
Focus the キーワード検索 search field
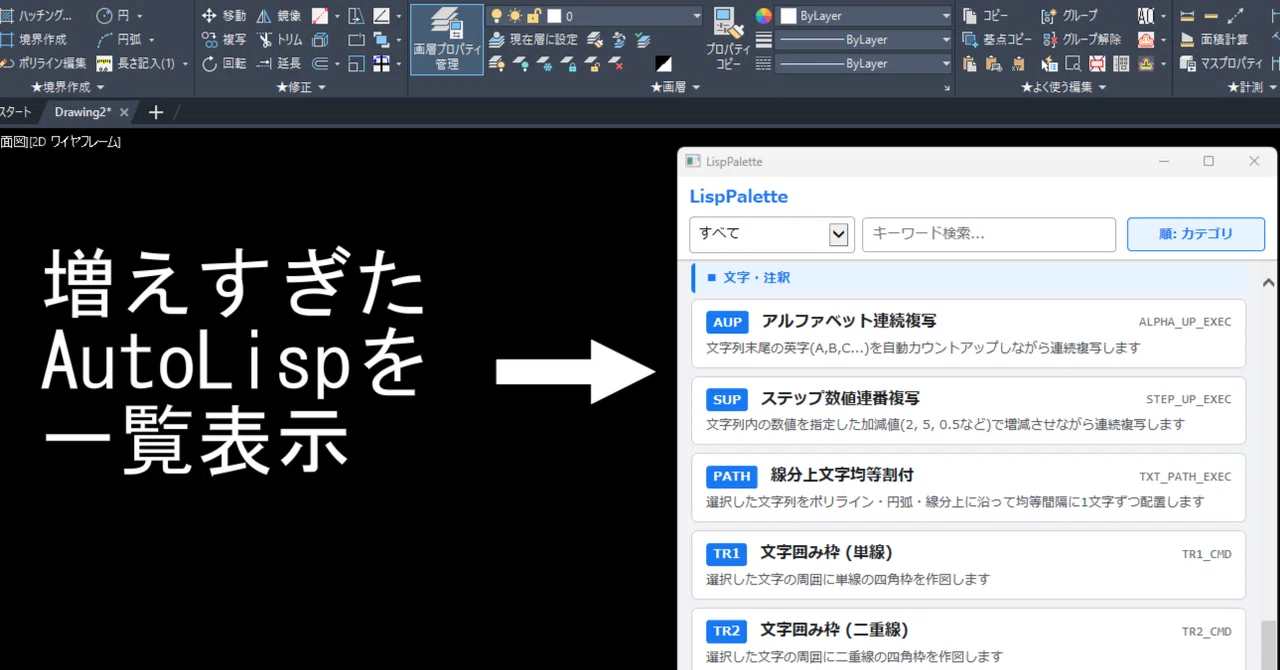[989, 234]
